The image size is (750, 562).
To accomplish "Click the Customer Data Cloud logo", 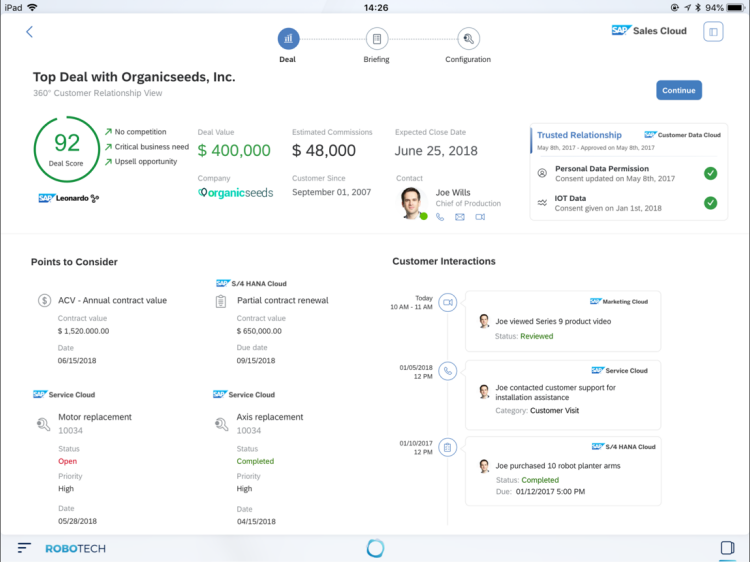I will pos(682,135).
